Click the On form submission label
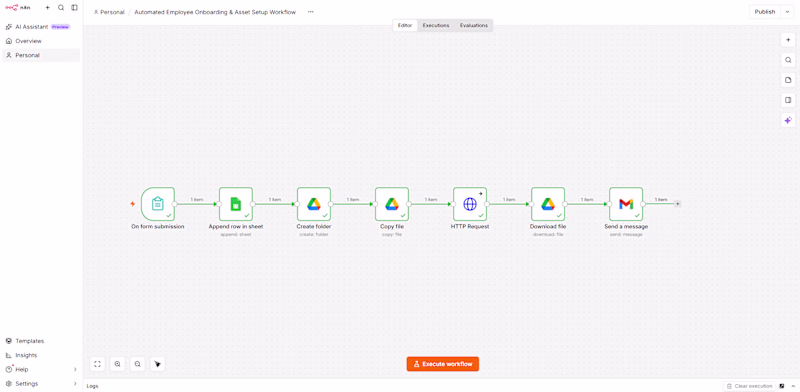800x392 pixels. coord(158,227)
